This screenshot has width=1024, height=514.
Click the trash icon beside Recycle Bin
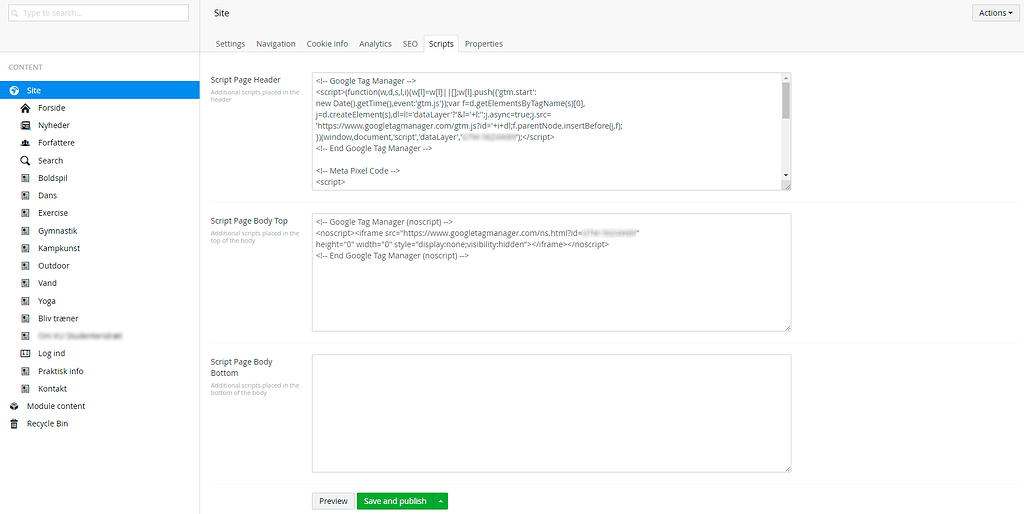[x=14, y=424]
